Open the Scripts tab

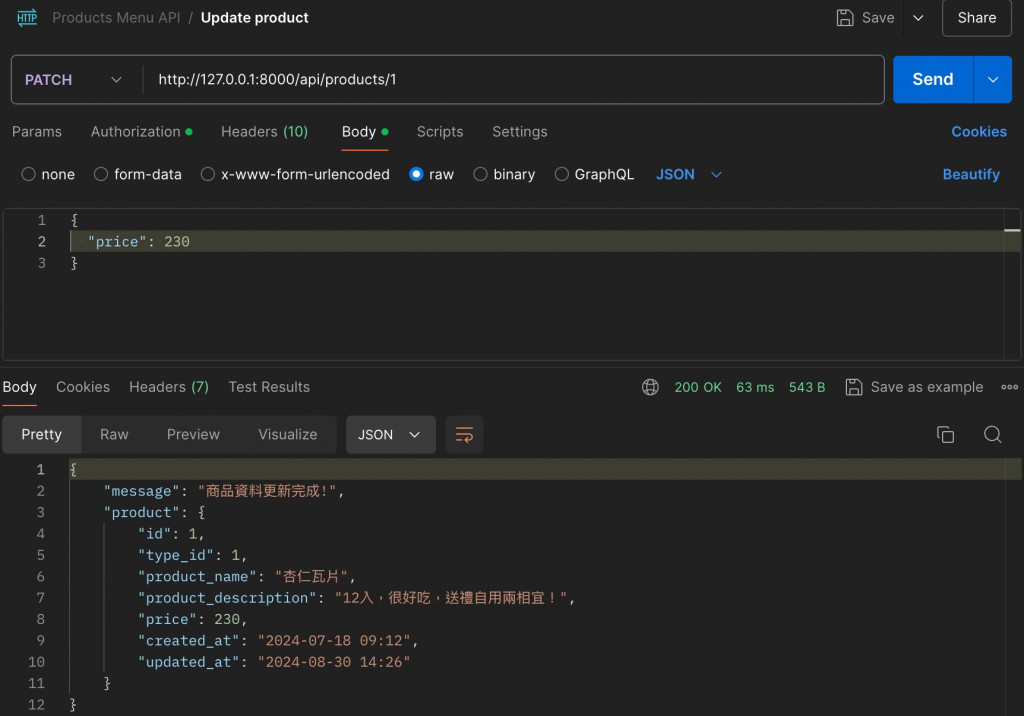[440, 132]
